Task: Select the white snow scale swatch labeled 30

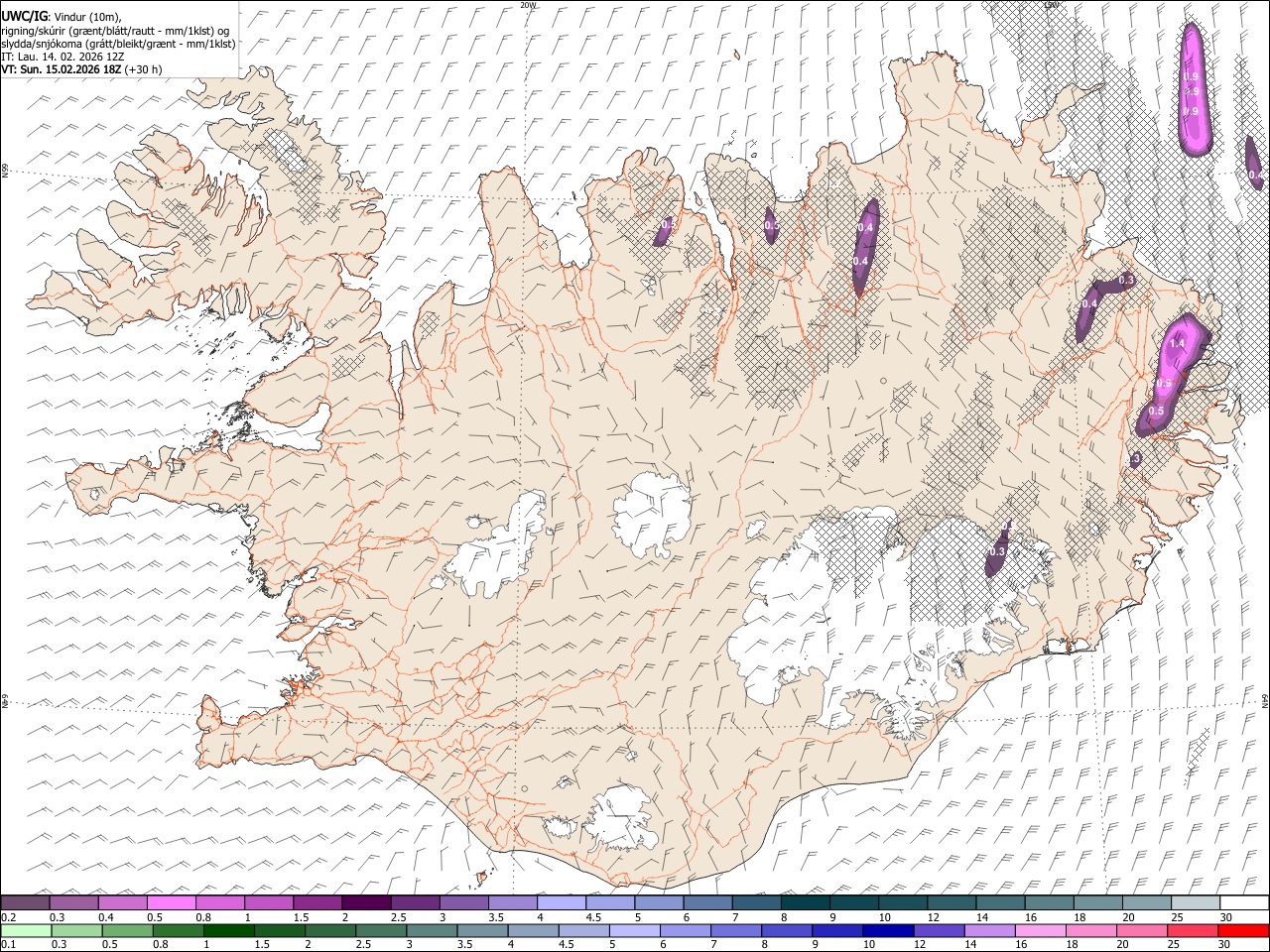Action: coord(1244,902)
